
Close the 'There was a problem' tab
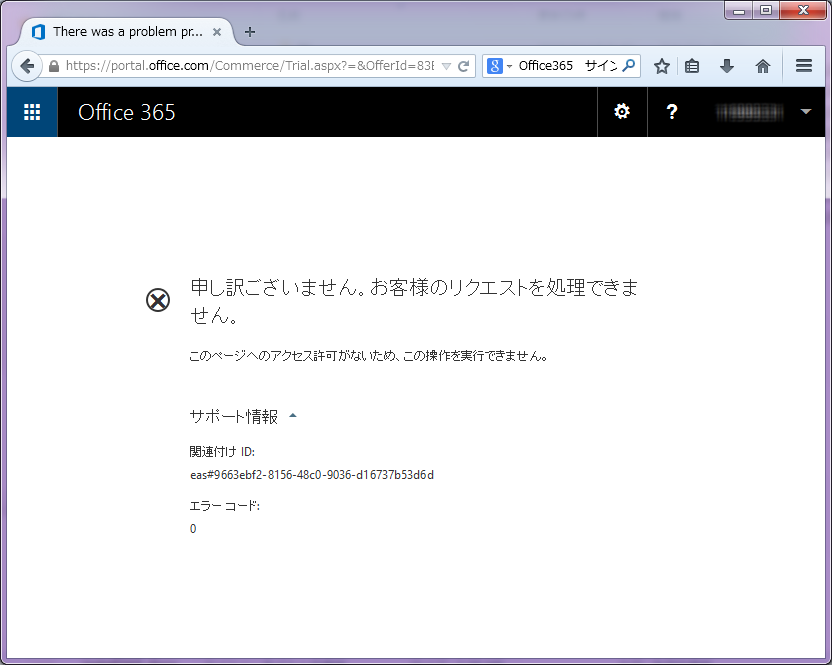pos(217,32)
